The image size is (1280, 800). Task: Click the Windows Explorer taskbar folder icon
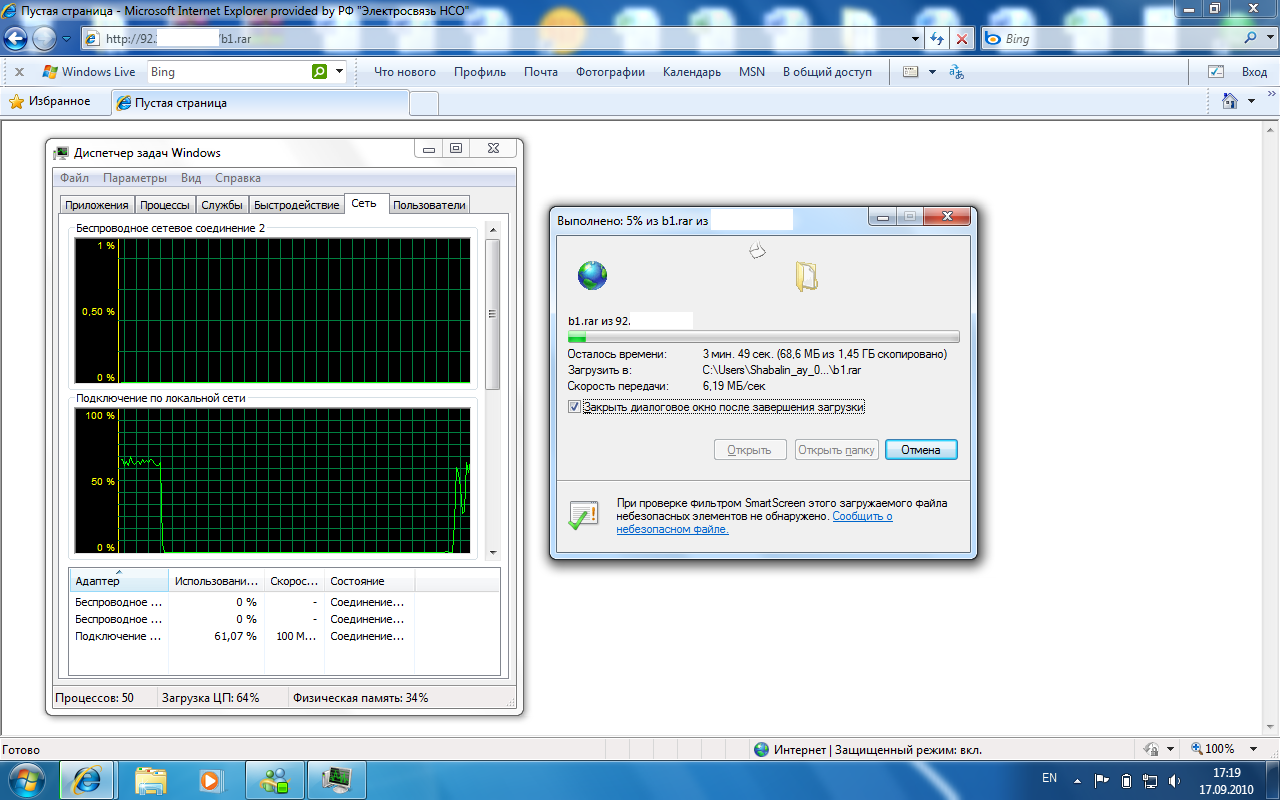[151, 779]
